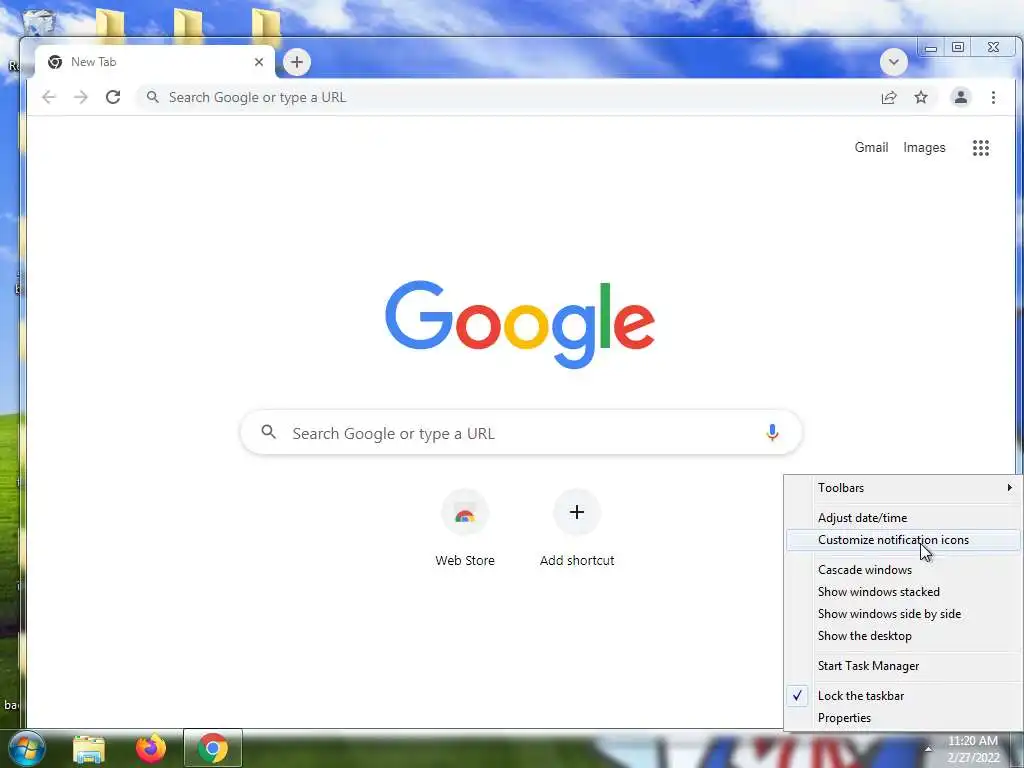This screenshot has width=1024, height=768.
Task: Click the Chrome icon on New Tab
Action: 55,62
